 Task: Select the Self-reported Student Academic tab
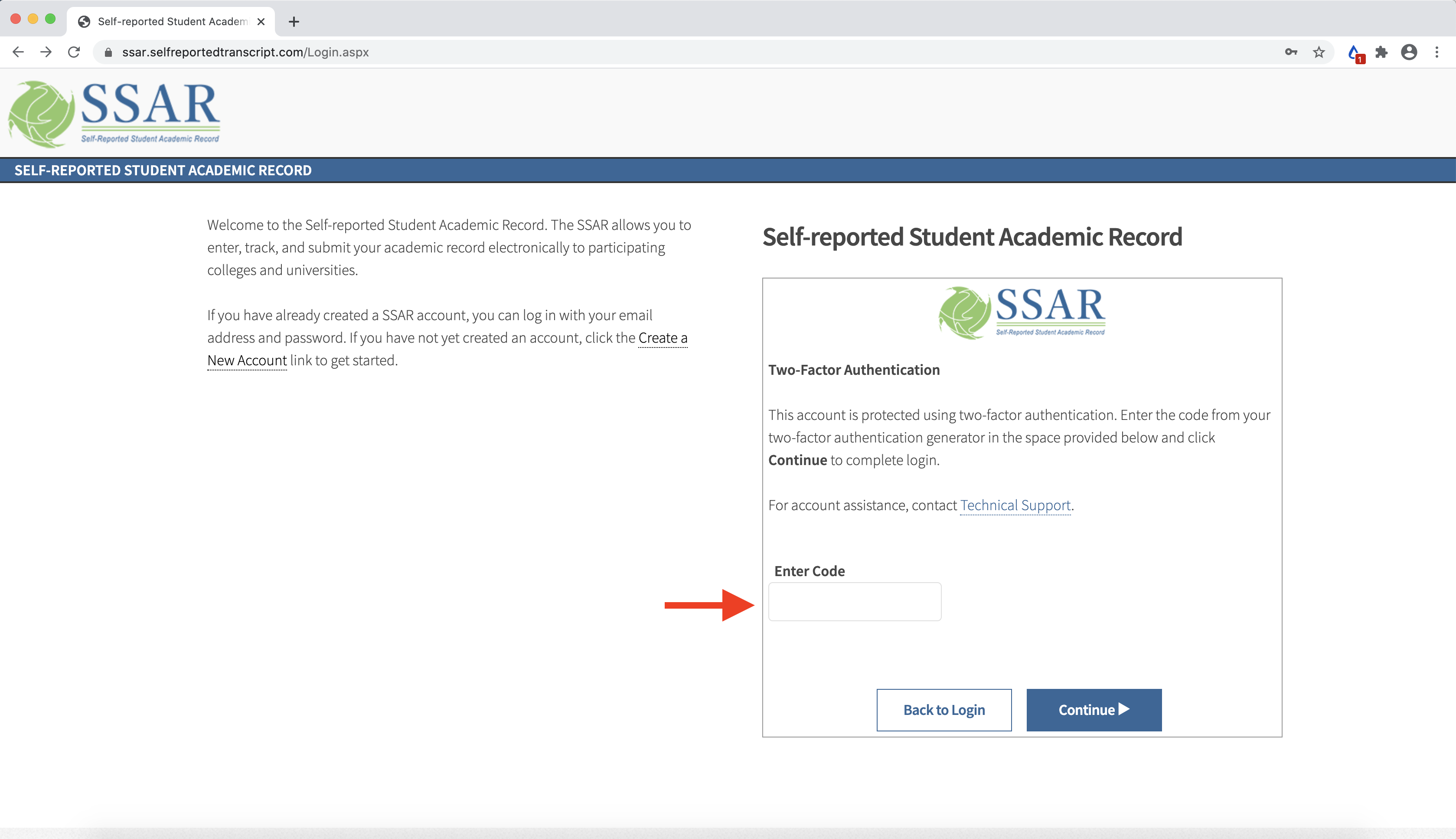[x=170, y=21]
